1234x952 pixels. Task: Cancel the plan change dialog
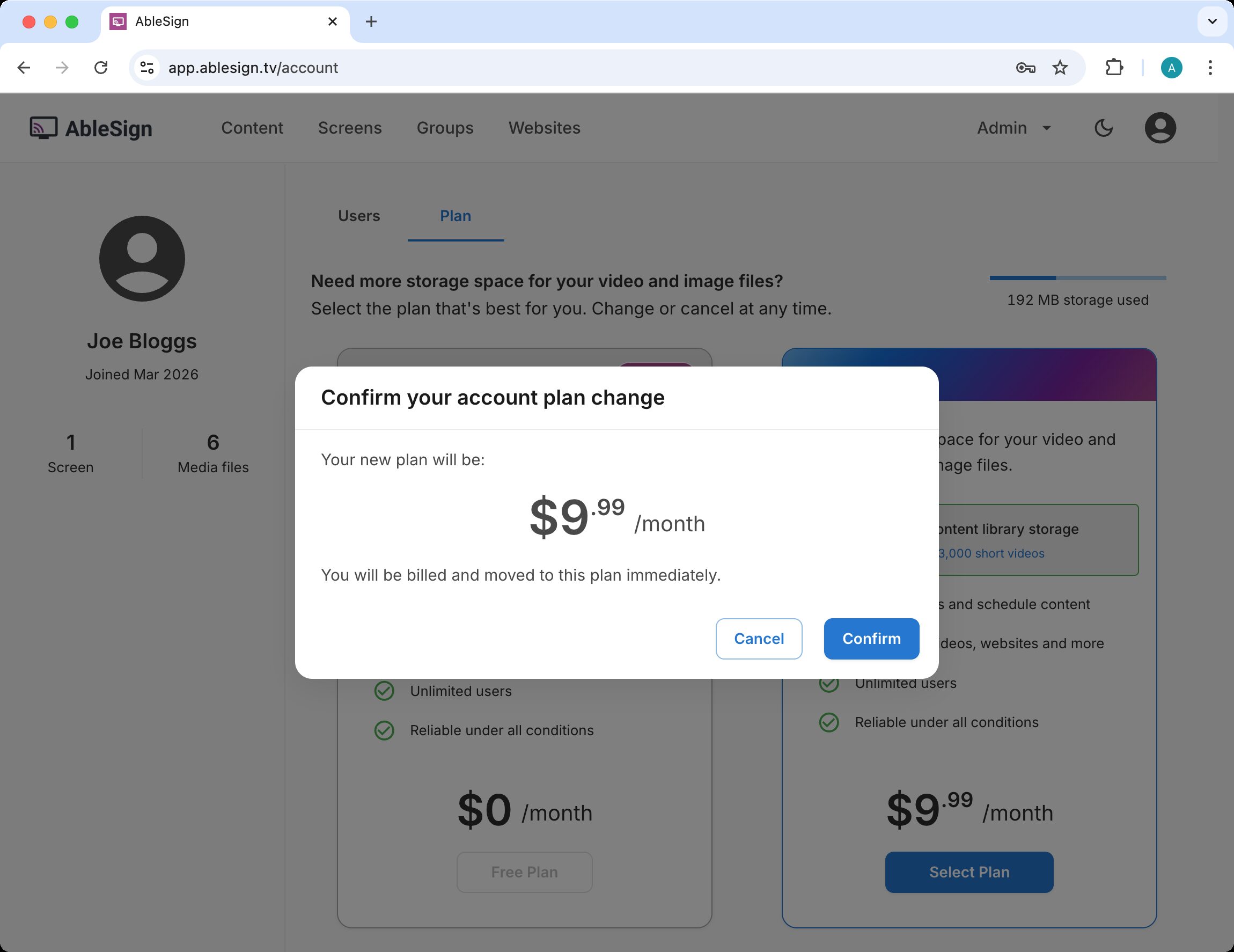758,639
